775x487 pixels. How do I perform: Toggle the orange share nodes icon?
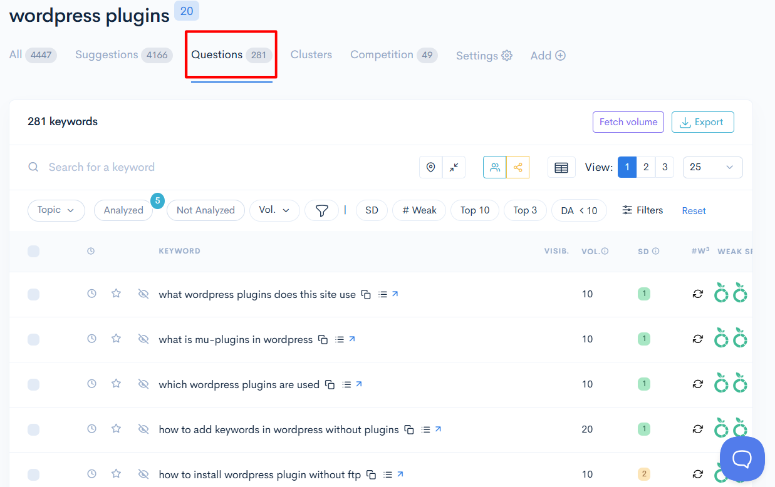518,167
